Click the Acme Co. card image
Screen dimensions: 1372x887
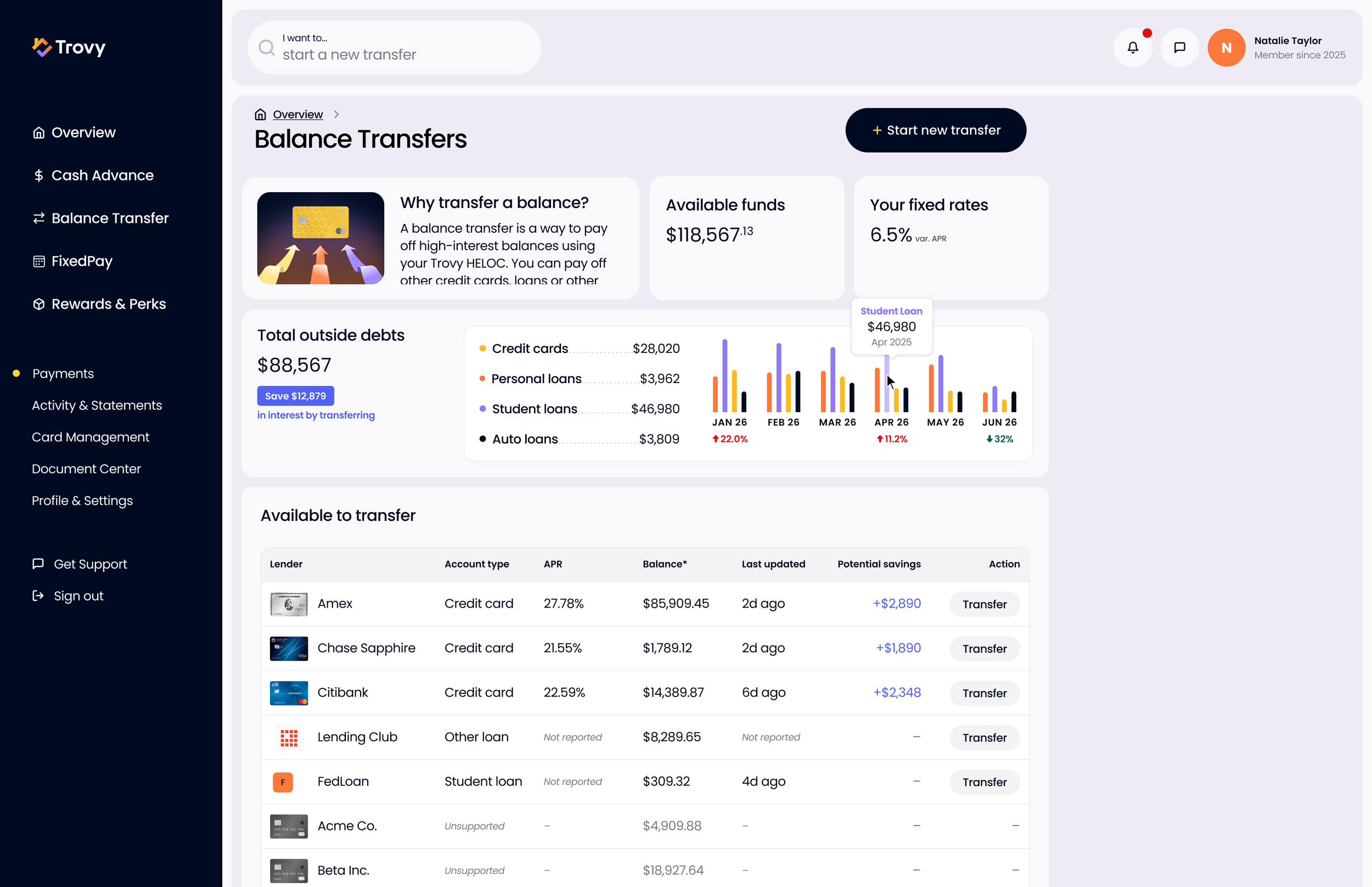click(289, 826)
